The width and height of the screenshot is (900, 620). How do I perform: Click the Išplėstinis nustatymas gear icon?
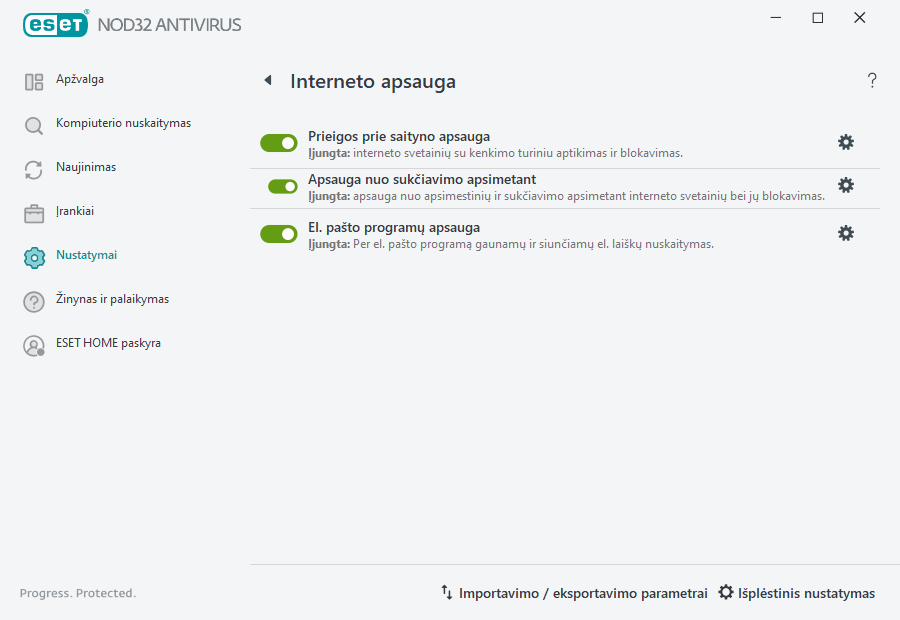click(x=726, y=592)
